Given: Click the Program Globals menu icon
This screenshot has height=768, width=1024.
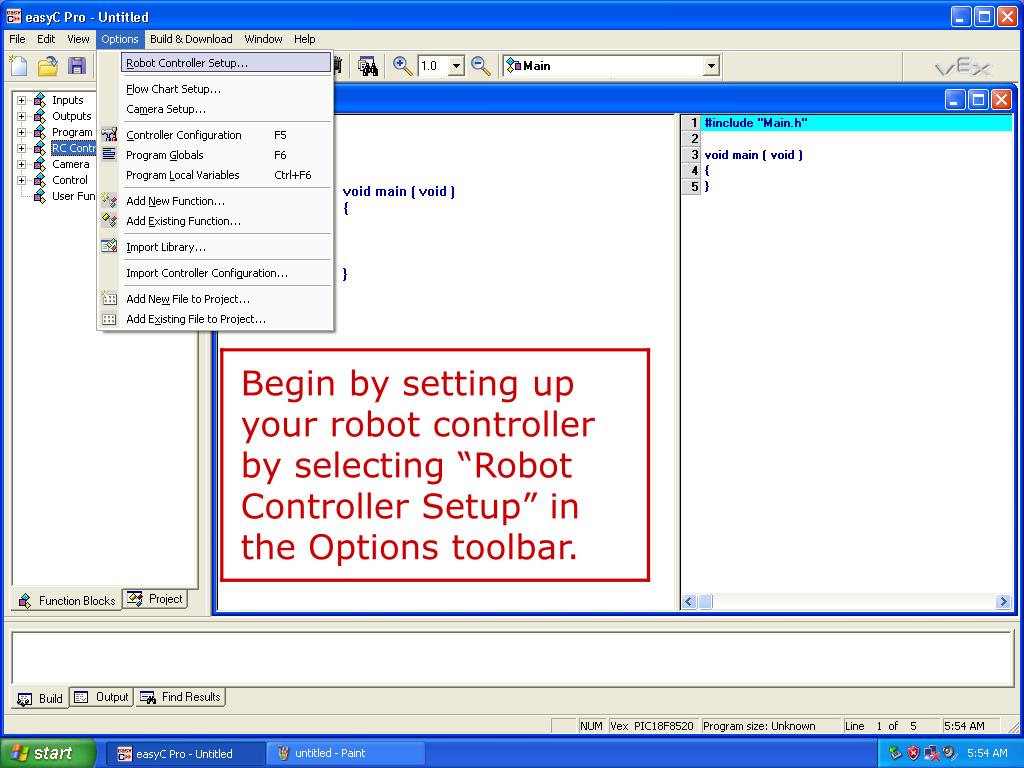Looking at the screenshot, I should coord(109,155).
